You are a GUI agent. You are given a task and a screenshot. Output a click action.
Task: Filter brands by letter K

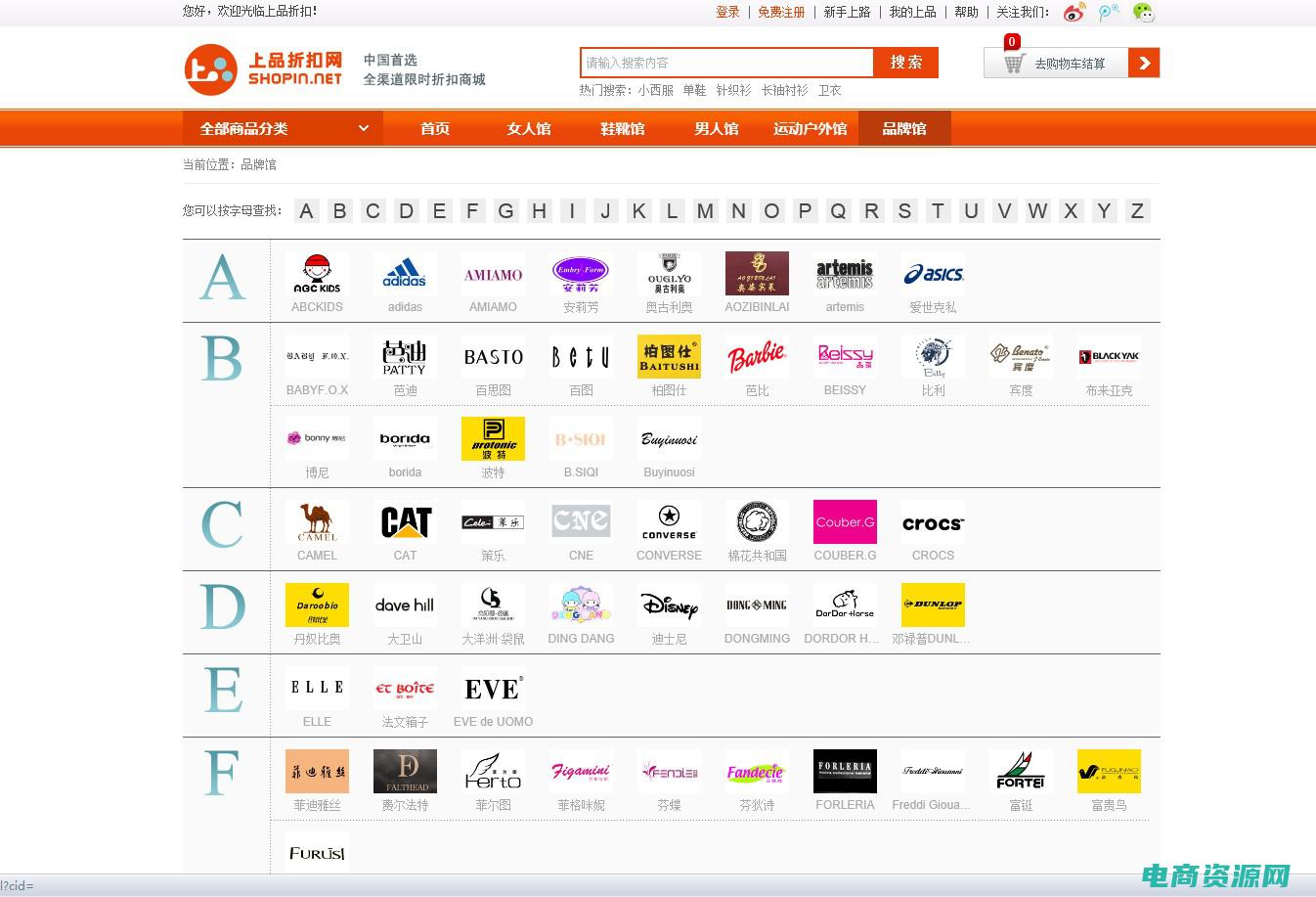tap(638, 210)
